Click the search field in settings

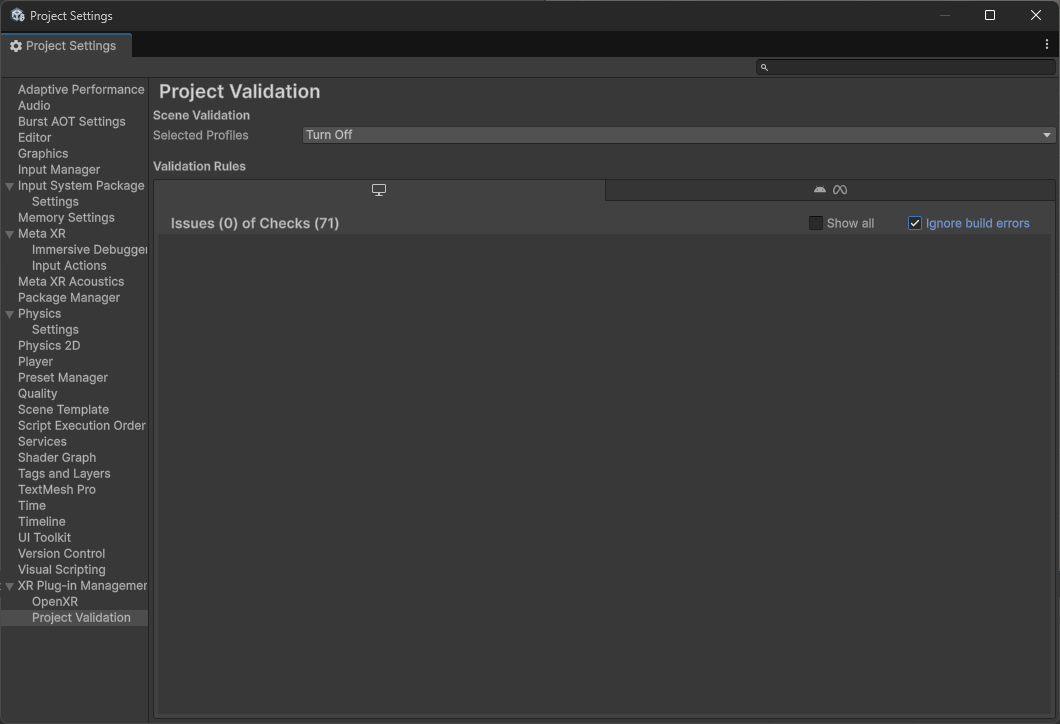[906, 67]
